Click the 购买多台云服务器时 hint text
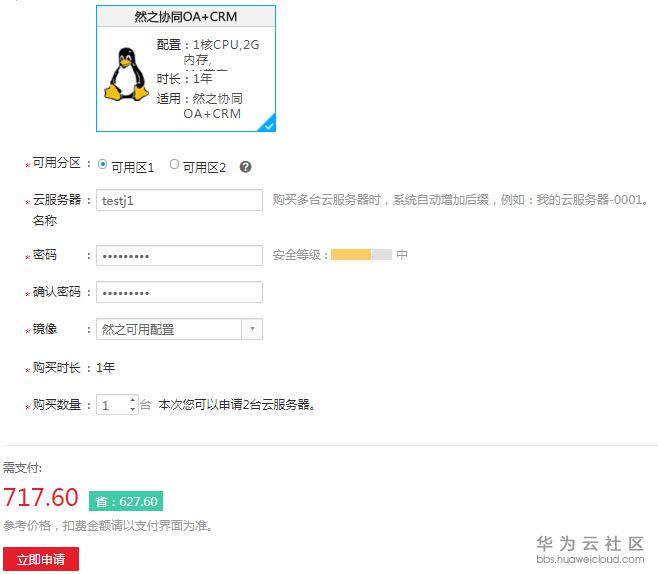Screen dimensions: 658x574 [461, 200]
